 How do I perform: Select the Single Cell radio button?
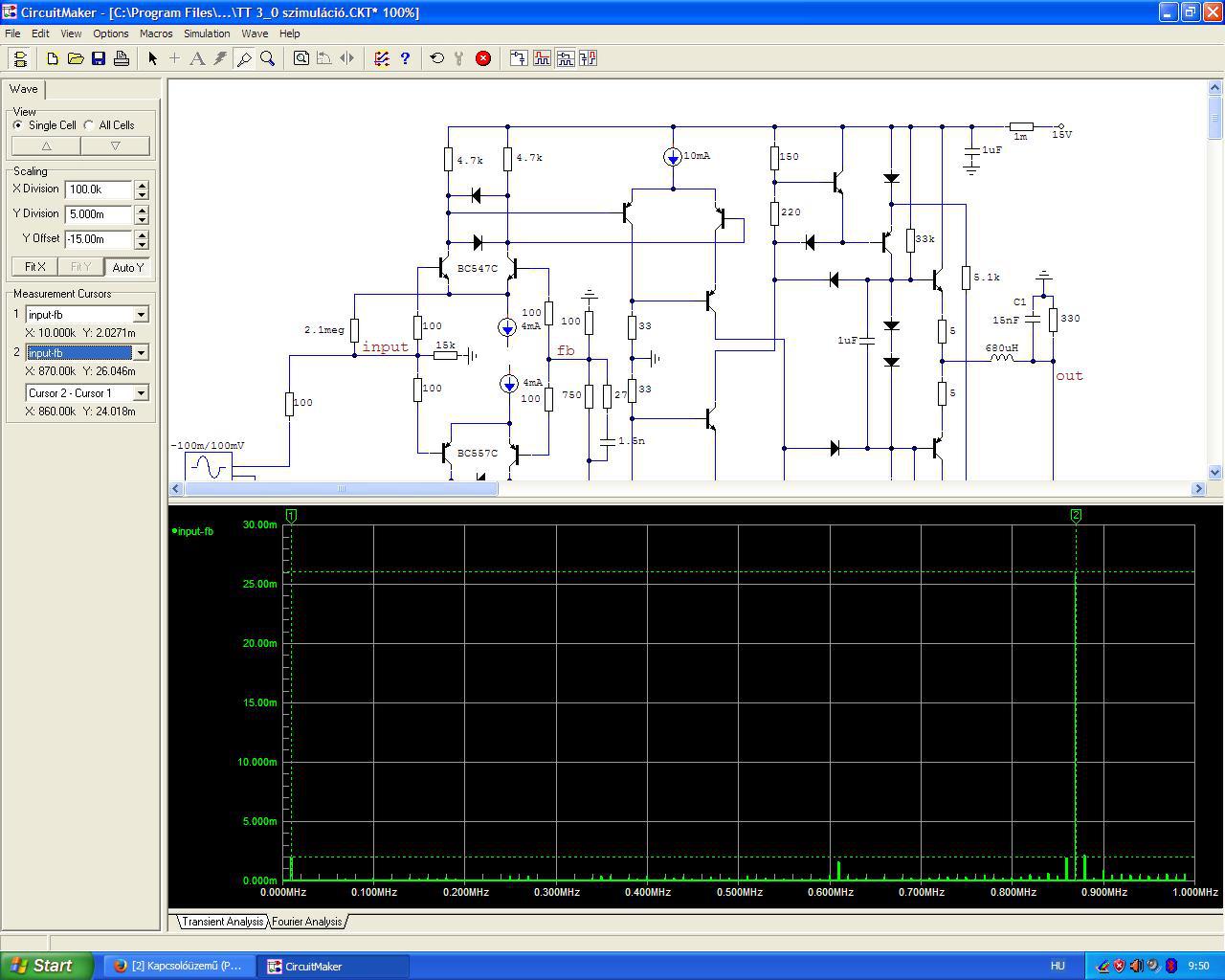tap(18, 125)
